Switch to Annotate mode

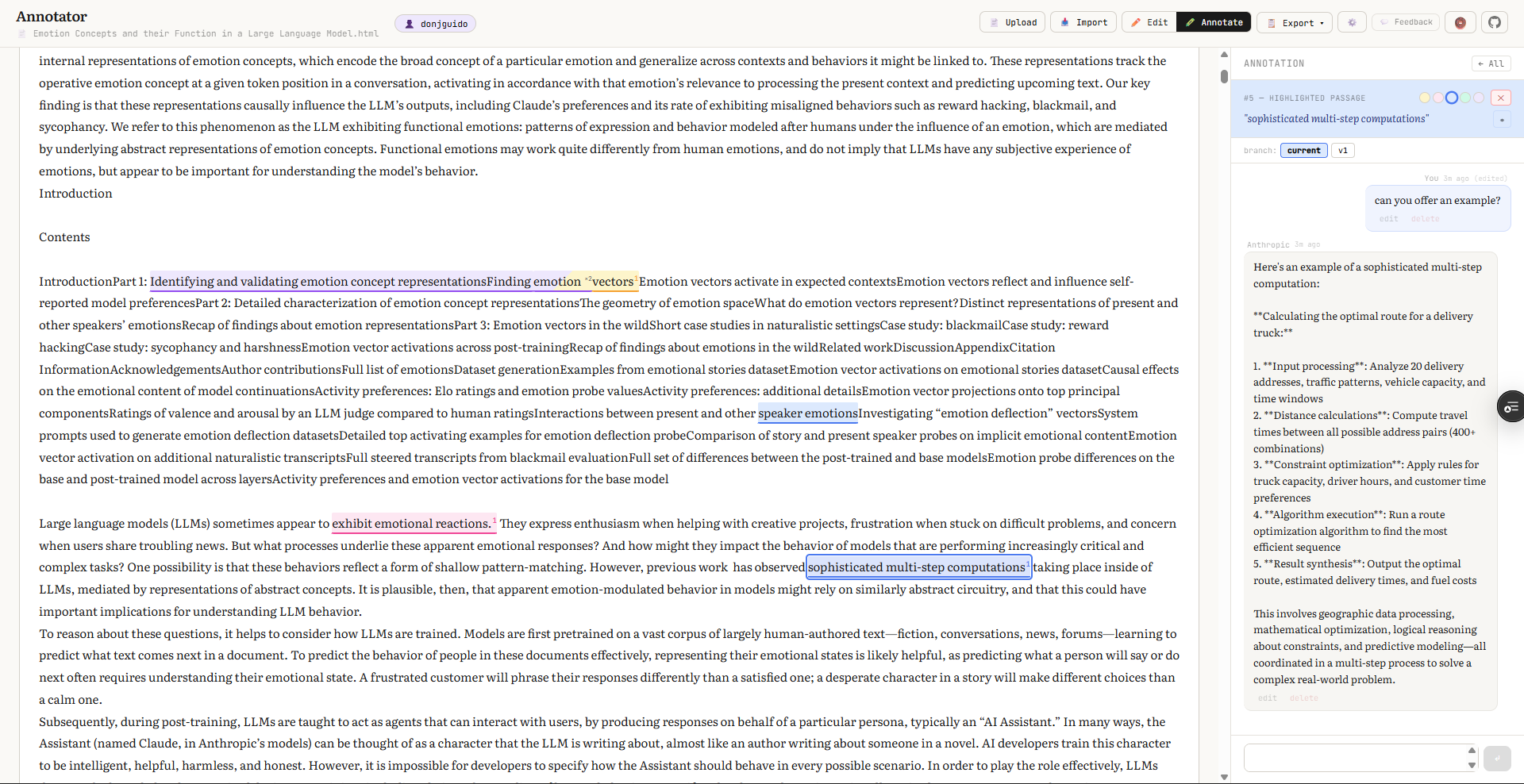pyautogui.click(x=1214, y=22)
